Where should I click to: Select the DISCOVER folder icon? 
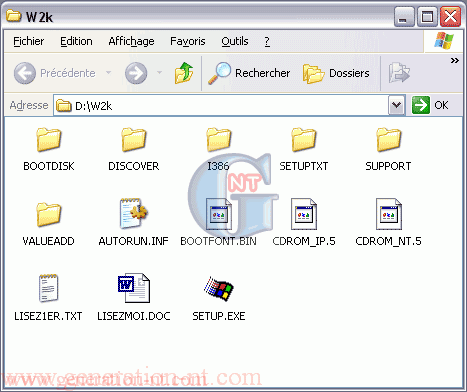pyautogui.click(x=134, y=139)
